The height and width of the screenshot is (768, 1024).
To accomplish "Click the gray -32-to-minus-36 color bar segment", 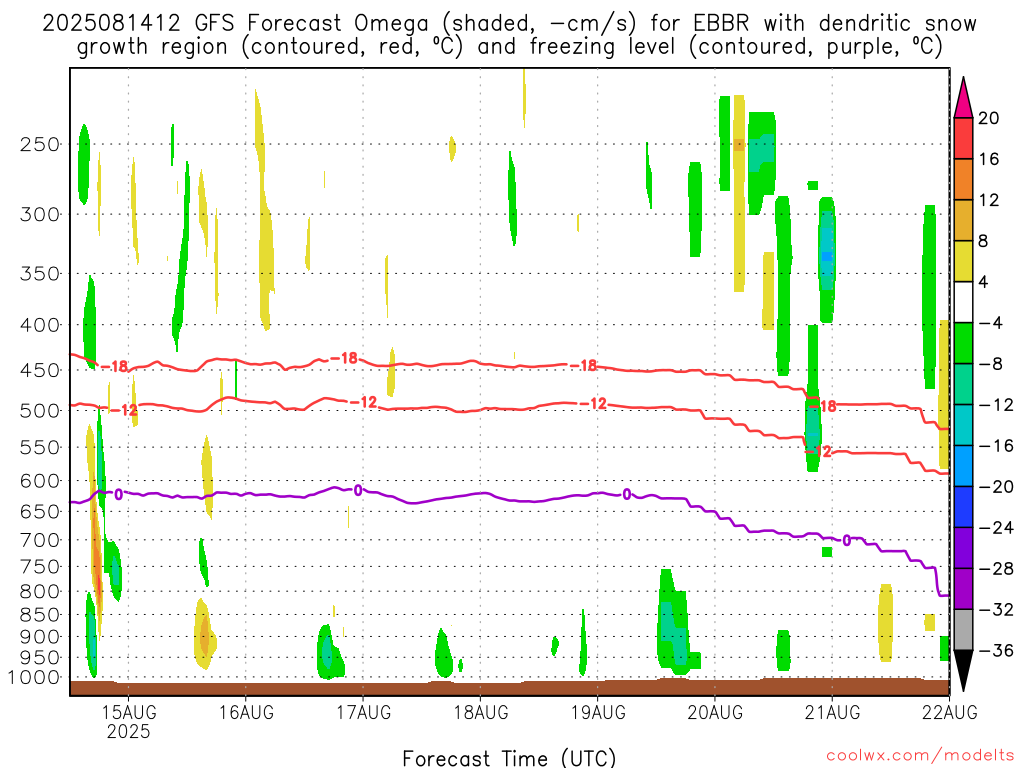I will point(963,630).
